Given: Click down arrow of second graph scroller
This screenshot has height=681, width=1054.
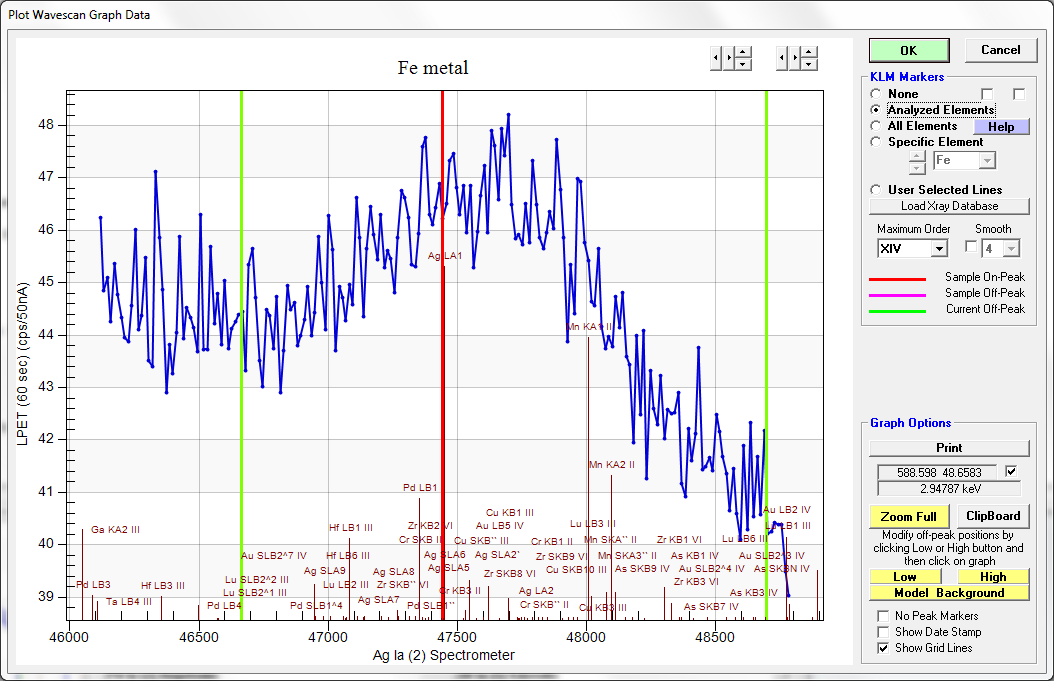Looking at the screenshot, I should pos(809,65).
